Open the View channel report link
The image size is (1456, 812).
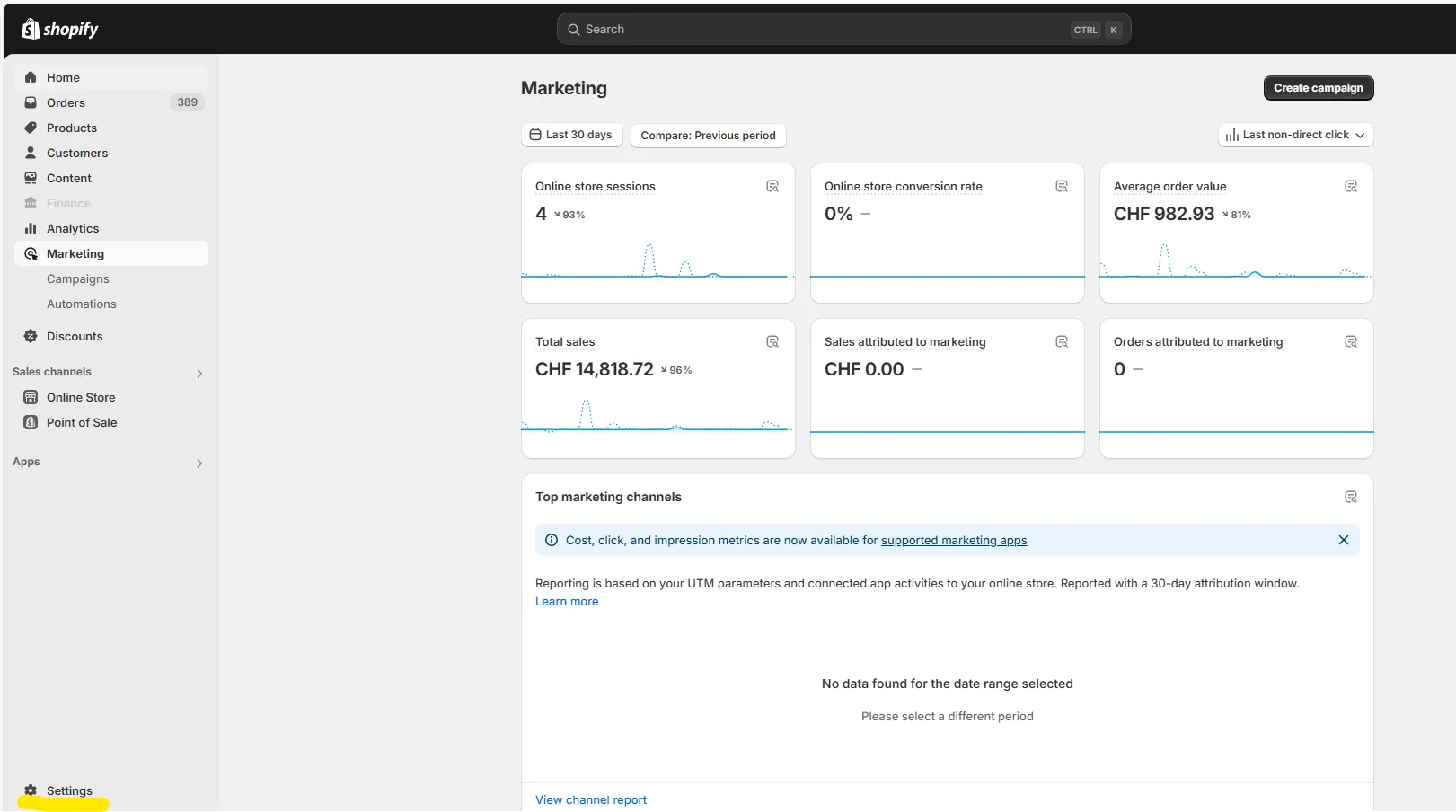[590, 799]
